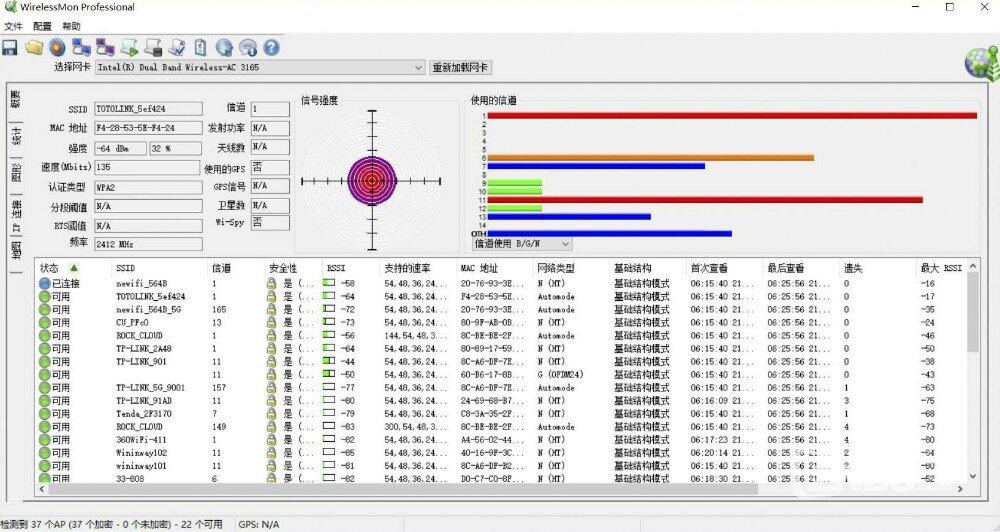
Task: Click the blue channel 7 usage bar
Action: (x=596, y=166)
